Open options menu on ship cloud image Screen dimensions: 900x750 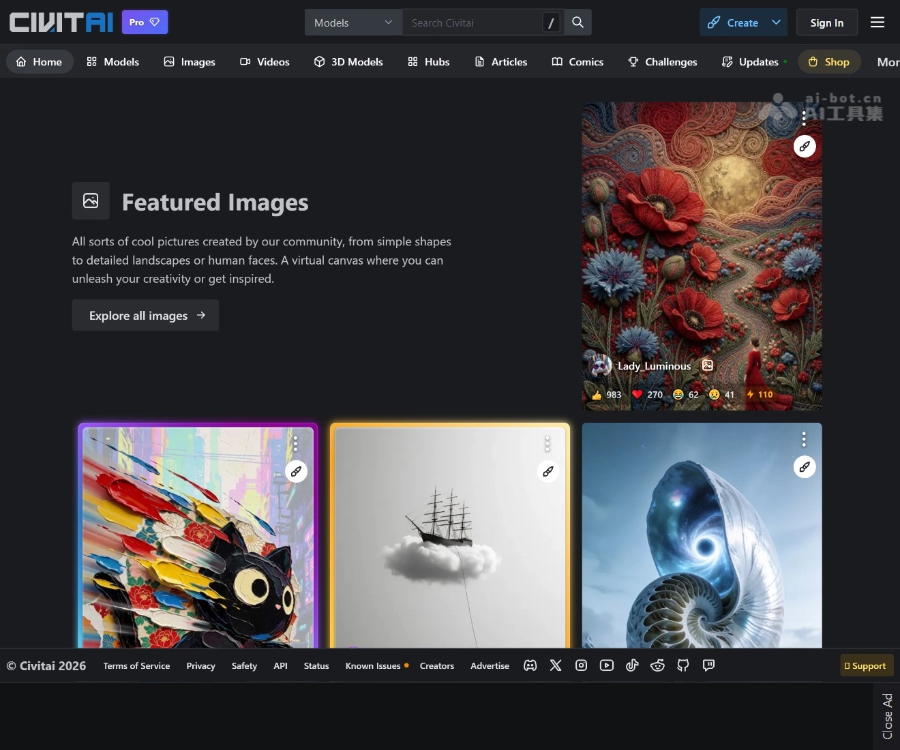pos(547,444)
